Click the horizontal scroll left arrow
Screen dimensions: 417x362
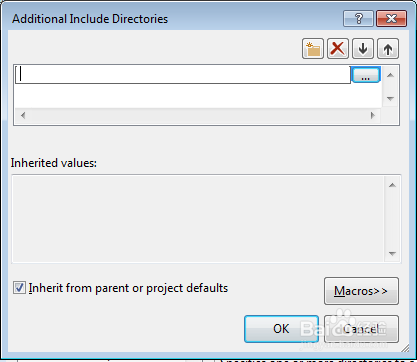23,115
